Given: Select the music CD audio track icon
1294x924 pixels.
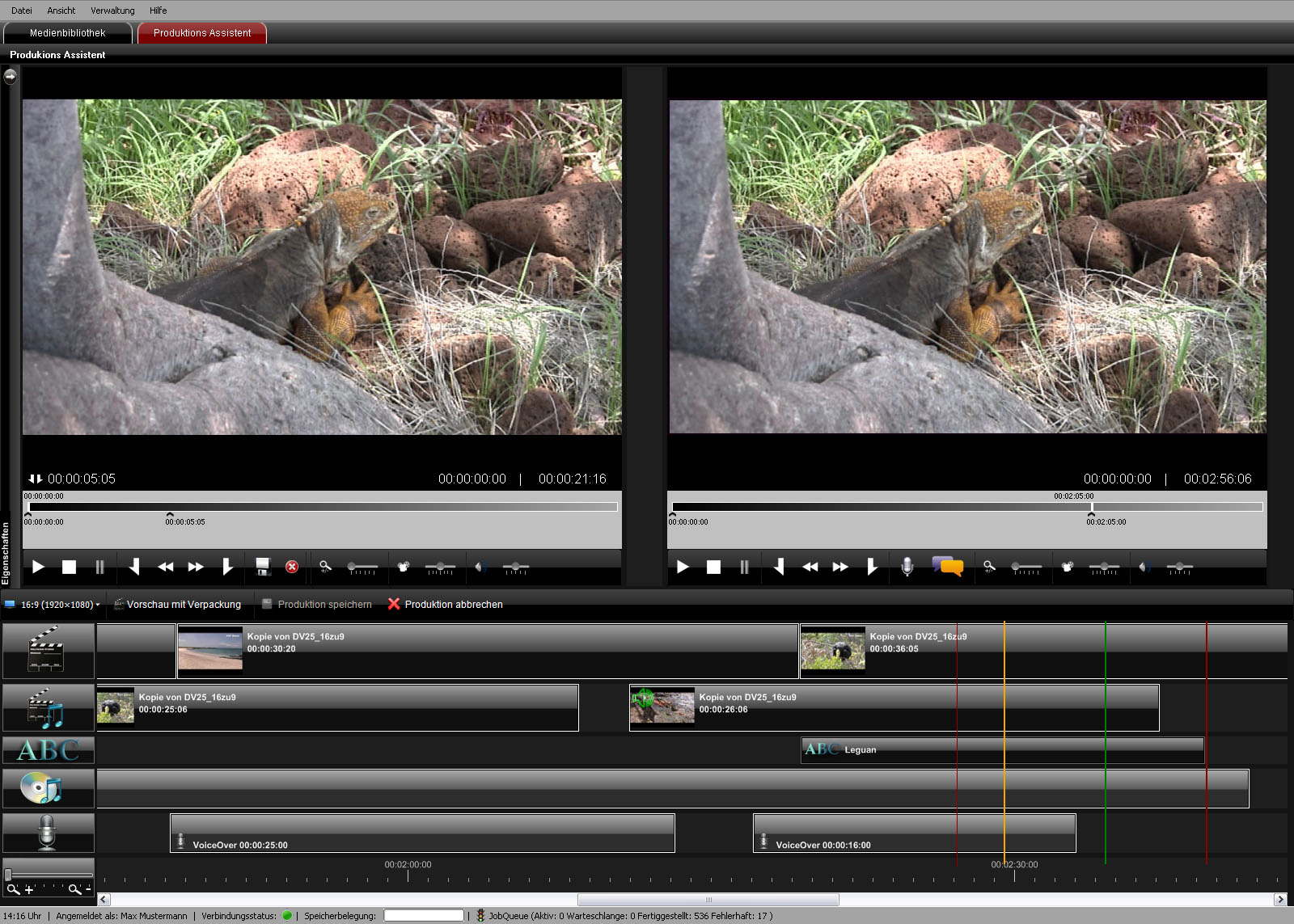Looking at the screenshot, I should tap(48, 788).
